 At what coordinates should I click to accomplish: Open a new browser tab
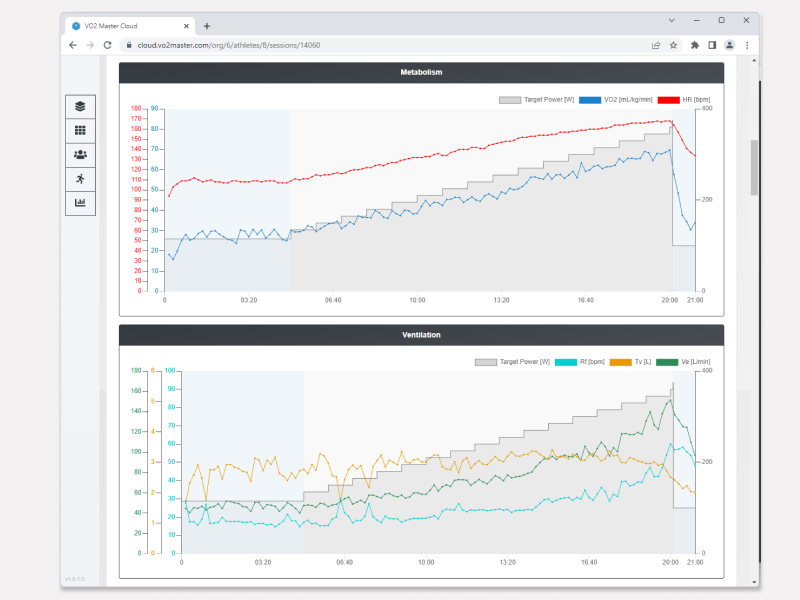(207, 26)
